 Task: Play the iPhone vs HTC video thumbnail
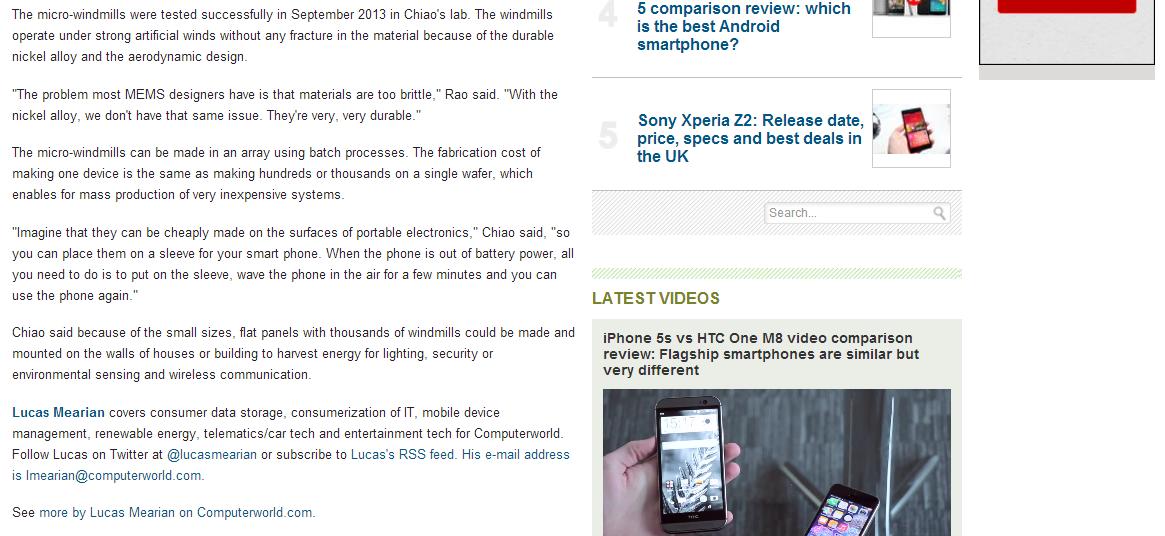point(776,462)
